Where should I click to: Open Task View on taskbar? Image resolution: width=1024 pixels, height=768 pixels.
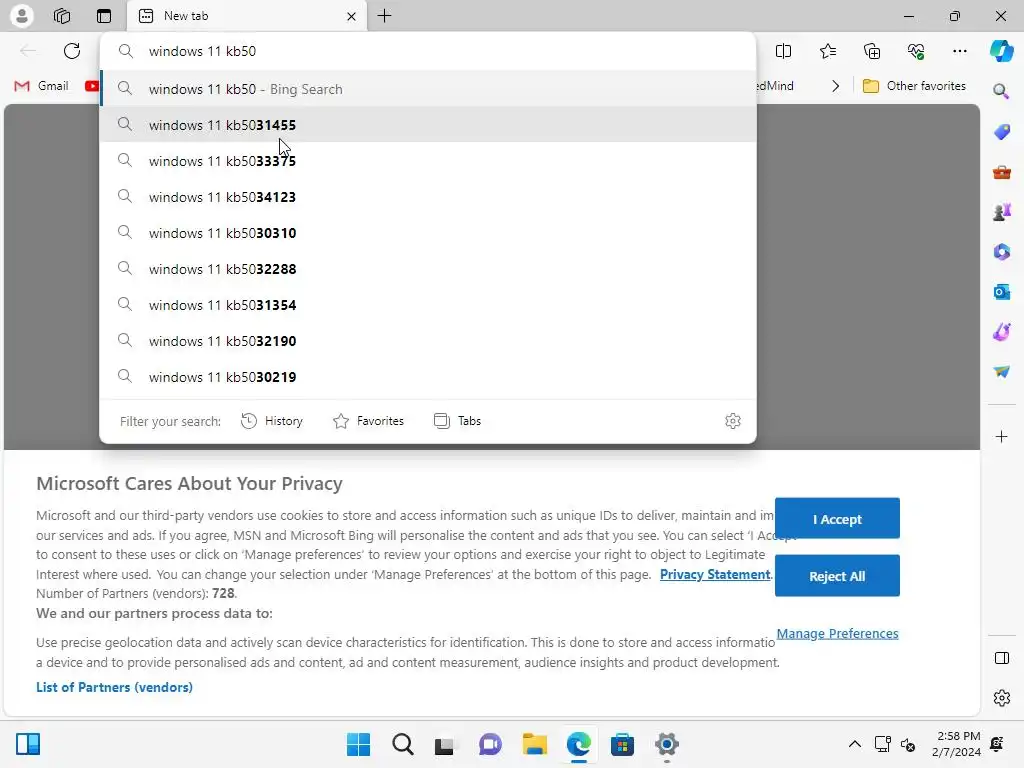(x=445, y=744)
